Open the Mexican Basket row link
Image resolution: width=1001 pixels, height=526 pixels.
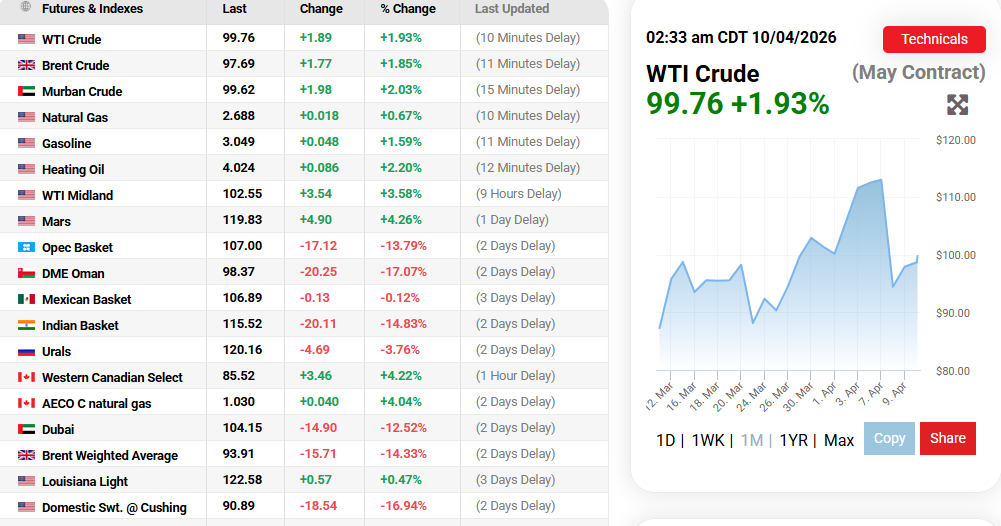click(86, 299)
